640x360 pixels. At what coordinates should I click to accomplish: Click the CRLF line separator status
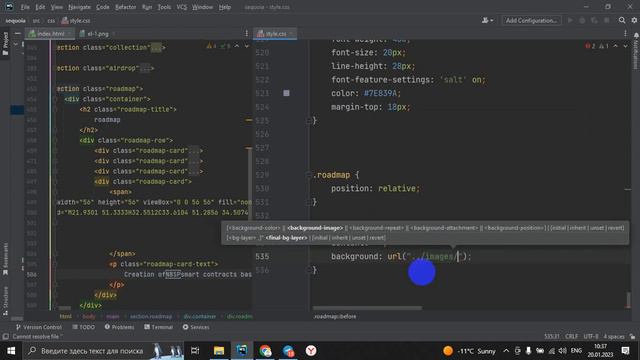coord(571,337)
